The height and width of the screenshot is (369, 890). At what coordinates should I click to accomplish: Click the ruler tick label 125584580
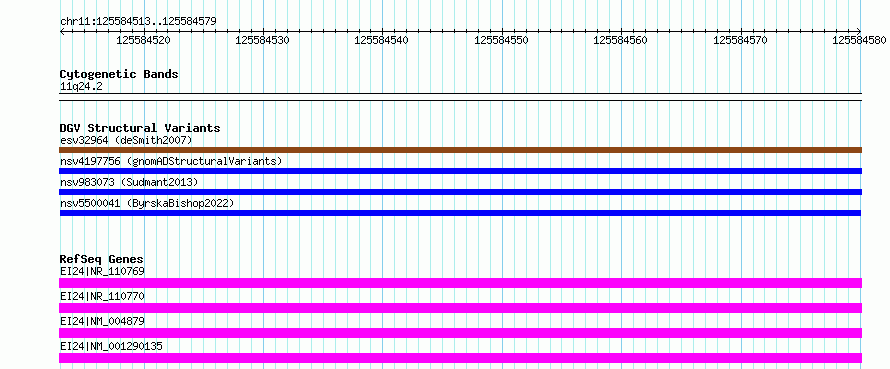[860, 40]
